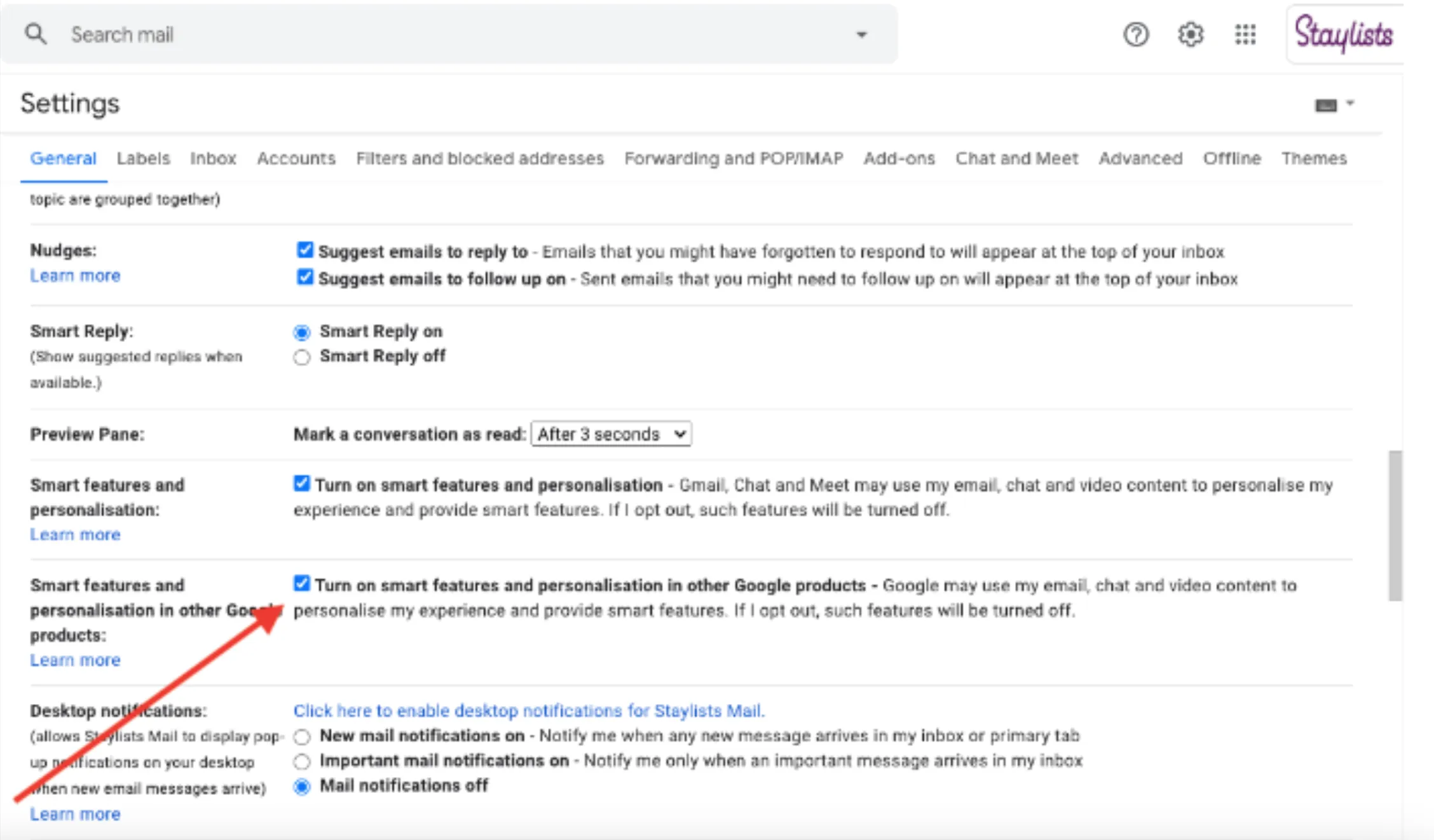Disable Suggest emails to follow up on
Viewport: 1434px width, 840px height.
(304, 277)
